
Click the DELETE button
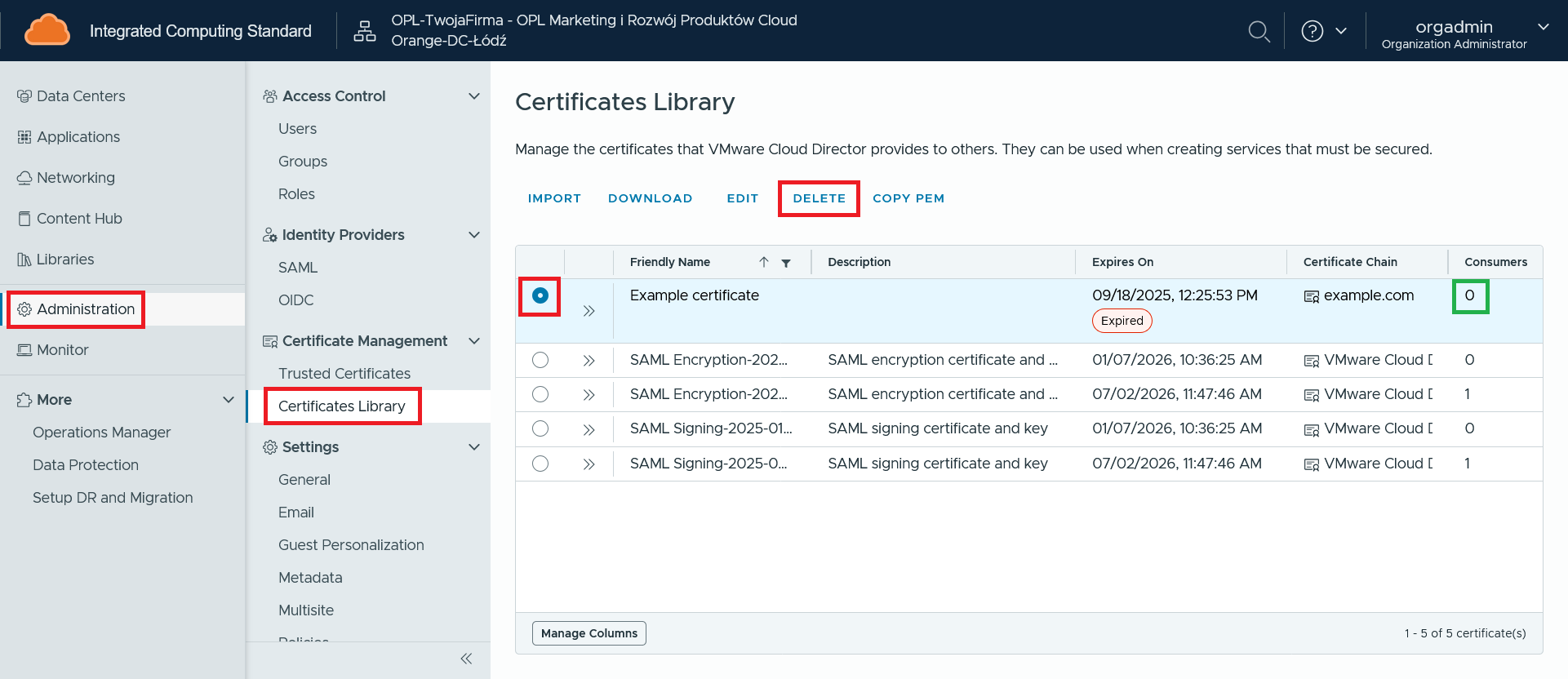click(819, 198)
